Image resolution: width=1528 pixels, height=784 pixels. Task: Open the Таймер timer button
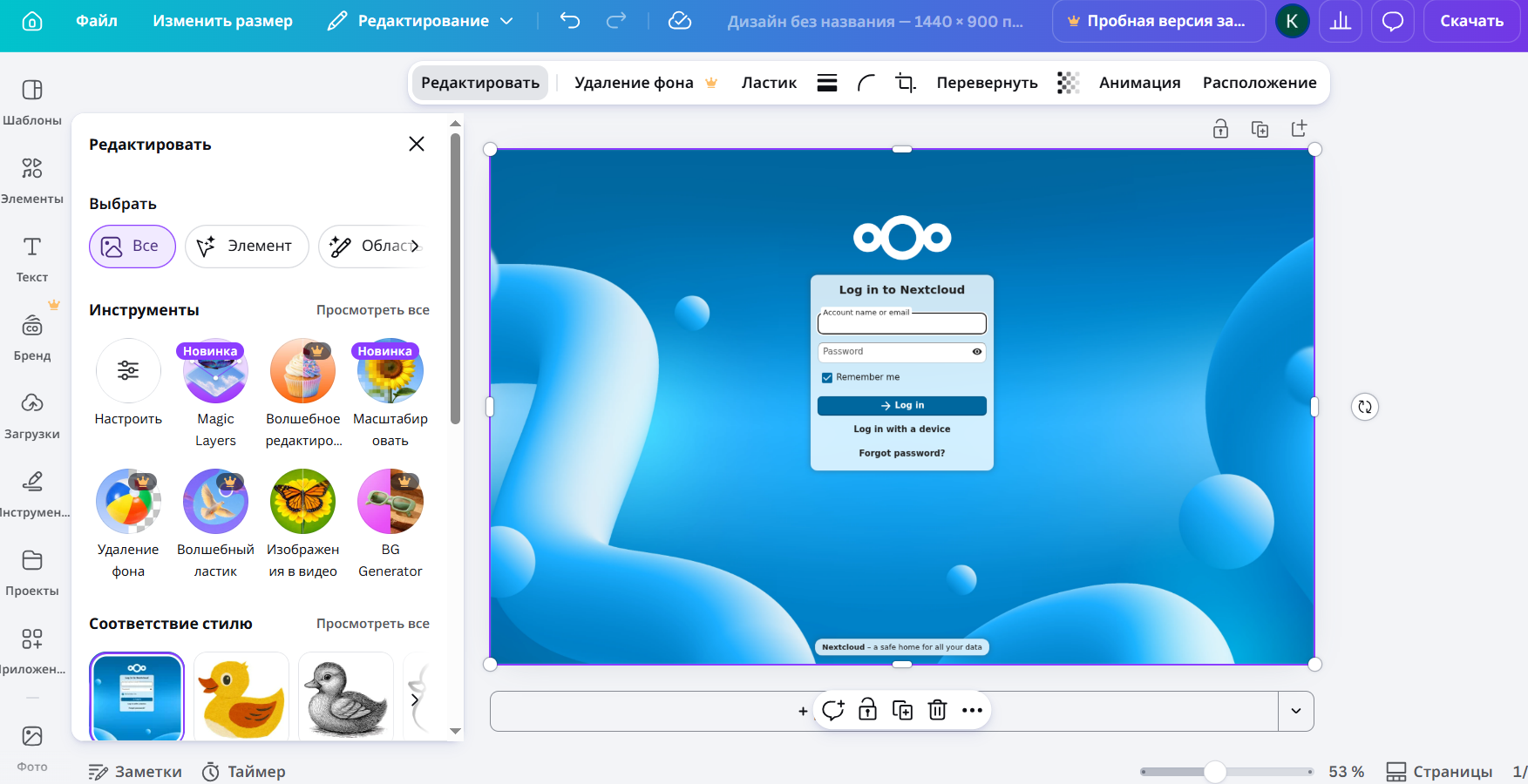tap(244, 772)
